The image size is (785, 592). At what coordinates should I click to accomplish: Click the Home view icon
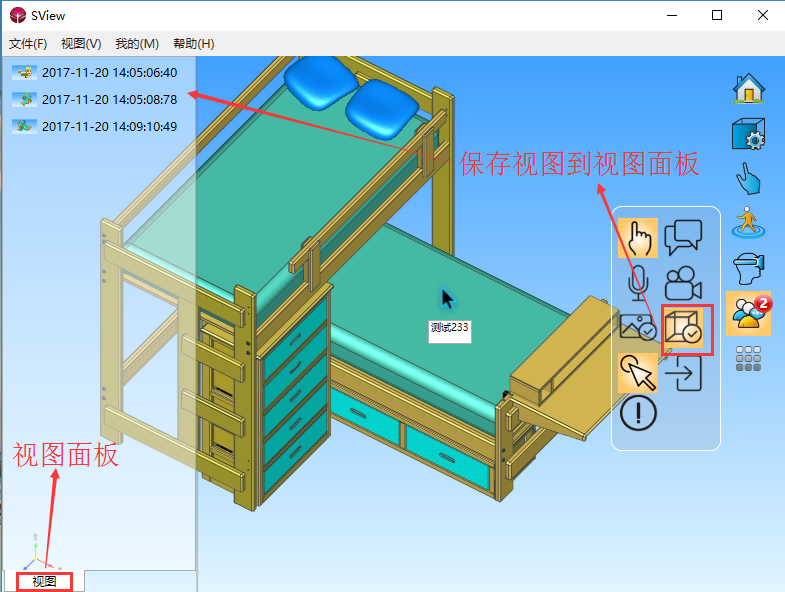pyautogui.click(x=748, y=89)
